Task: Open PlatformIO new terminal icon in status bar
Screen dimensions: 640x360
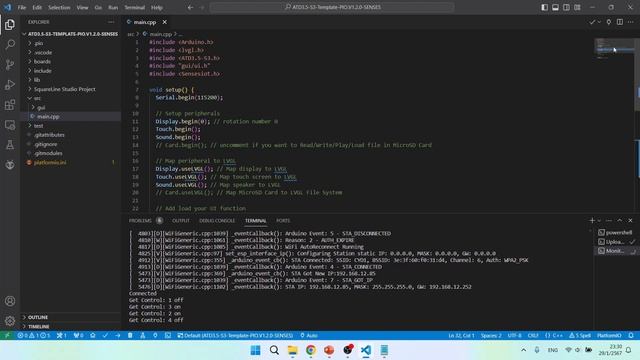Action: 168,336
